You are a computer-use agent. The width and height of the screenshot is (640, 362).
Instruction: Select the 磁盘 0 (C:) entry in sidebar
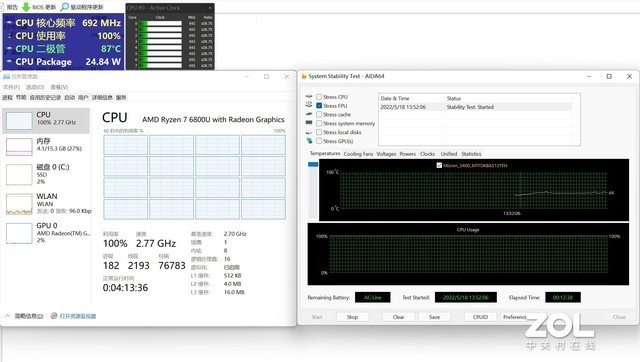point(46,174)
